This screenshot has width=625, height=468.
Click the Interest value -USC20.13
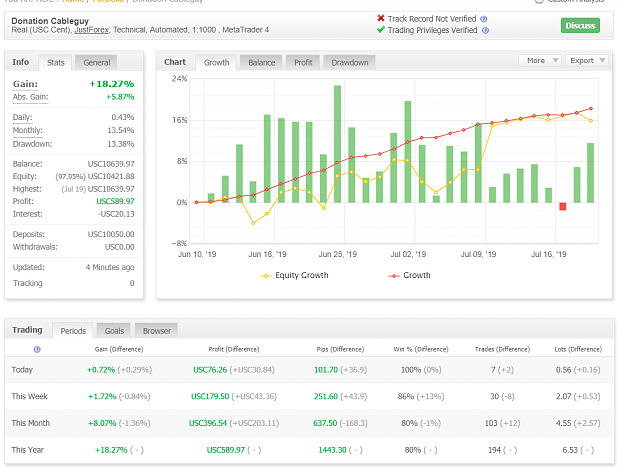[116, 214]
